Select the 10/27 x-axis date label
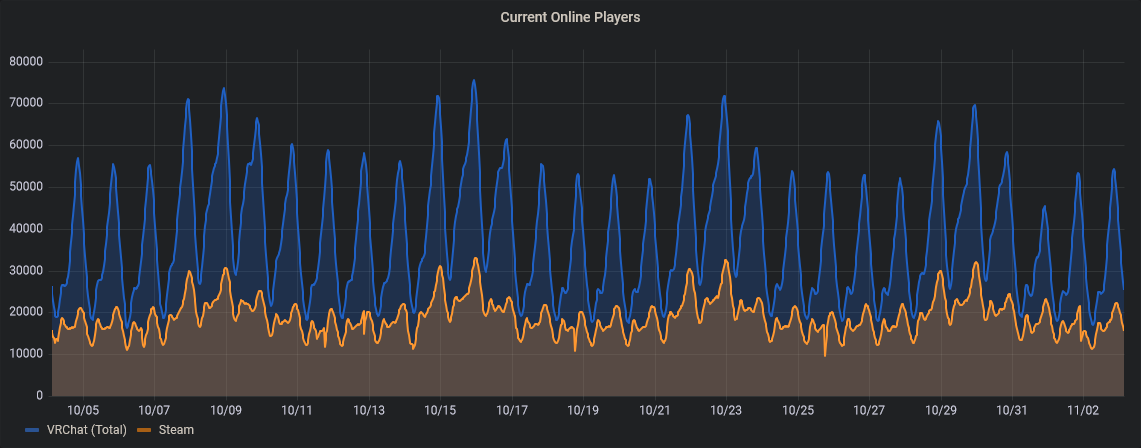The width and height of the screenshot is (1141, 448). click(869, 410)
